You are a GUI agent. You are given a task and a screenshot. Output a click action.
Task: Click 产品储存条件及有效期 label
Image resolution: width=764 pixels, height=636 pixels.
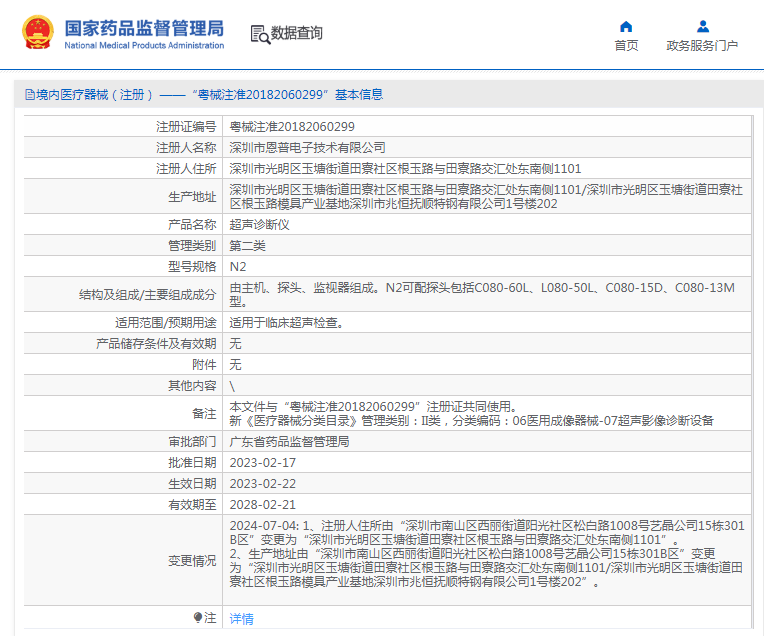[x=156, y=344]
